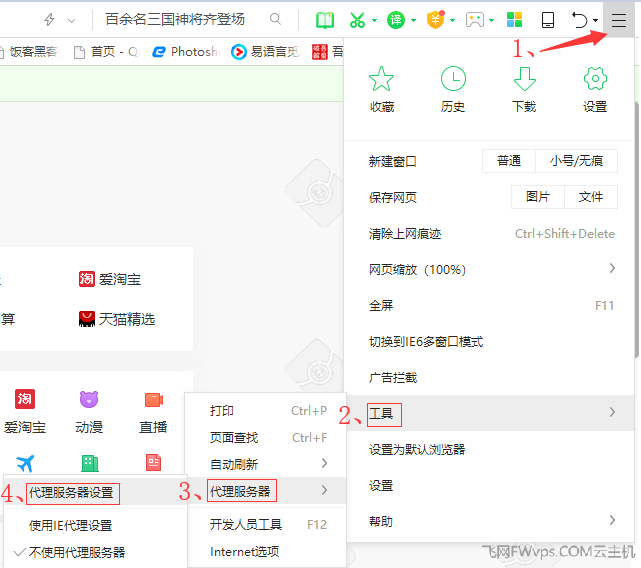Click the green translate icon
The width and height of the screenshot is (641, 568).
coord(396,20)
